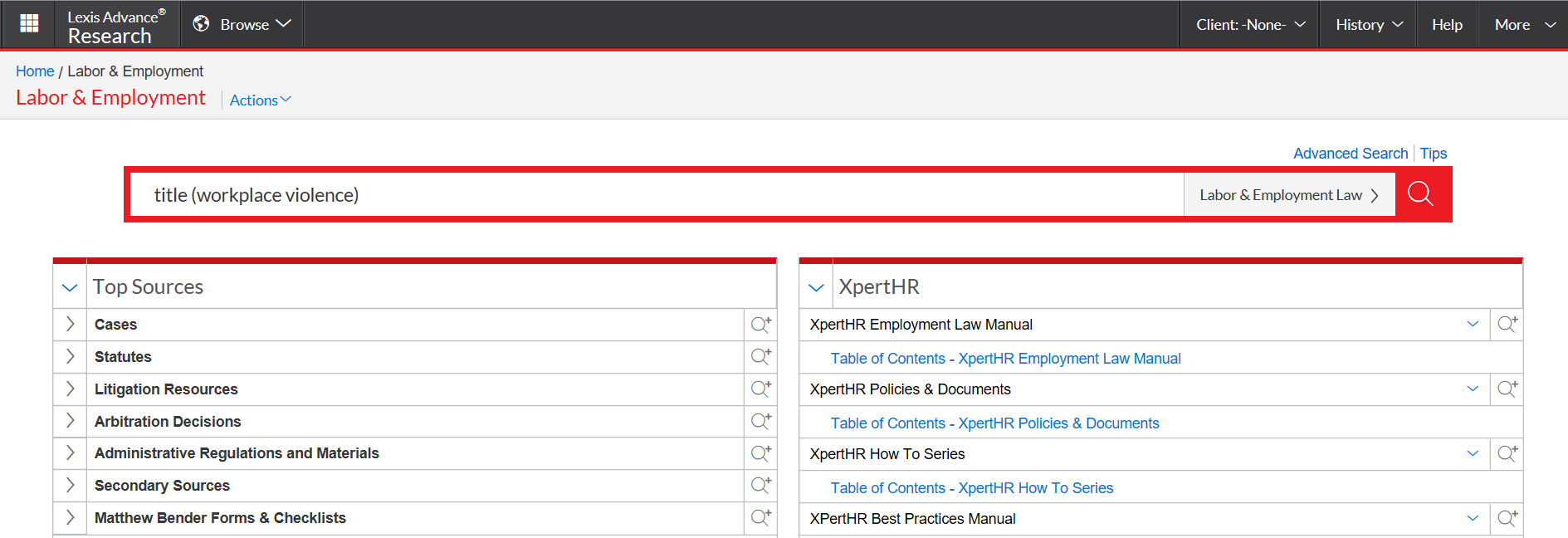Add Administrative Regulations and Materials to search
The image size is (1568, 538).
(x=760, y=452)
